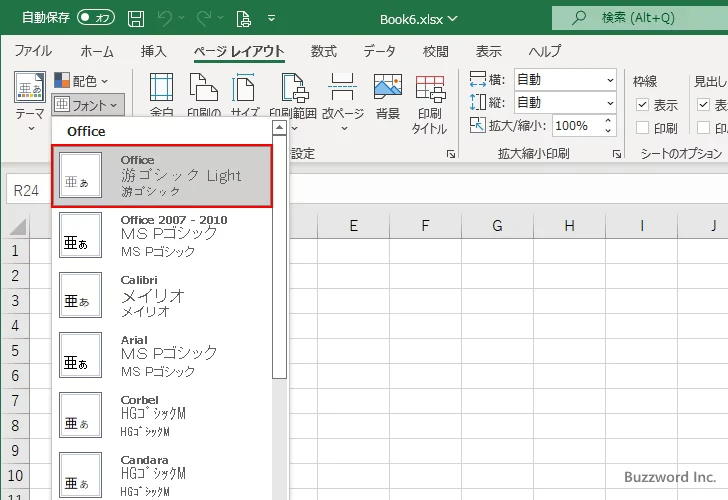Image resolution: width=728 pixels, height=500 pixels.
Task: Click the font list scrollbar thumb
Action: (x=279, y=257)
